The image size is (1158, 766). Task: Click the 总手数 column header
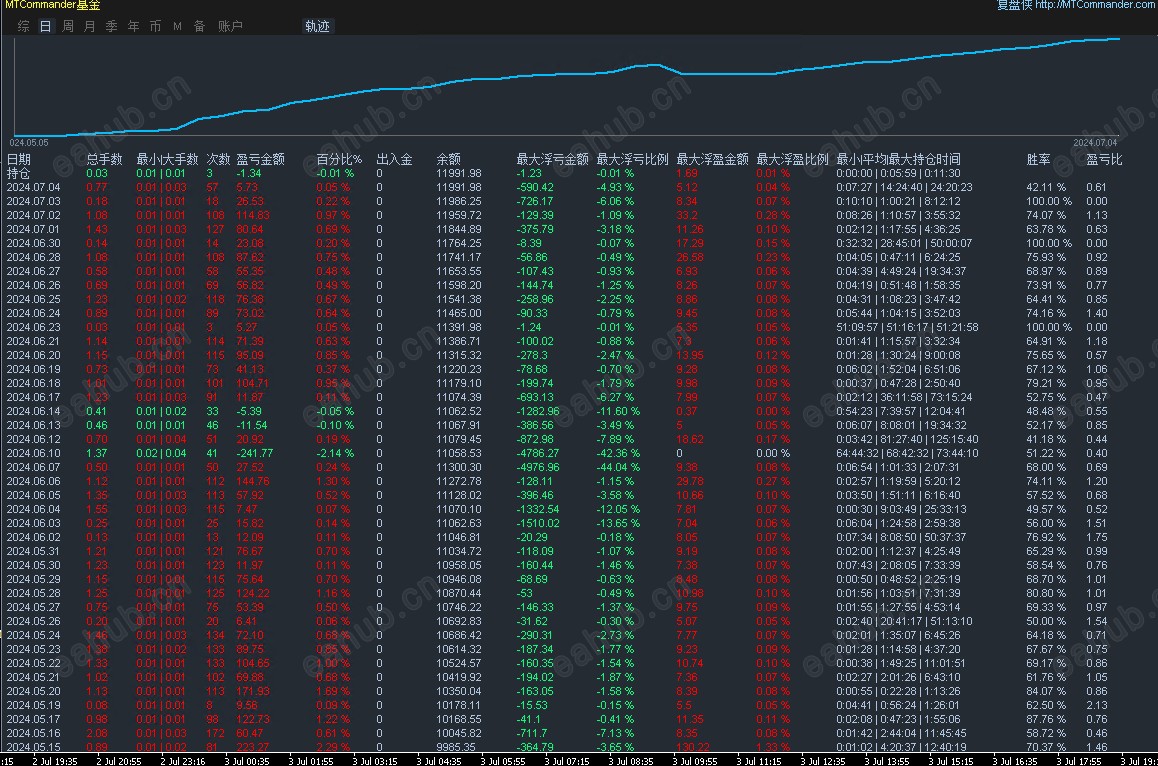[x=104, y=160]
